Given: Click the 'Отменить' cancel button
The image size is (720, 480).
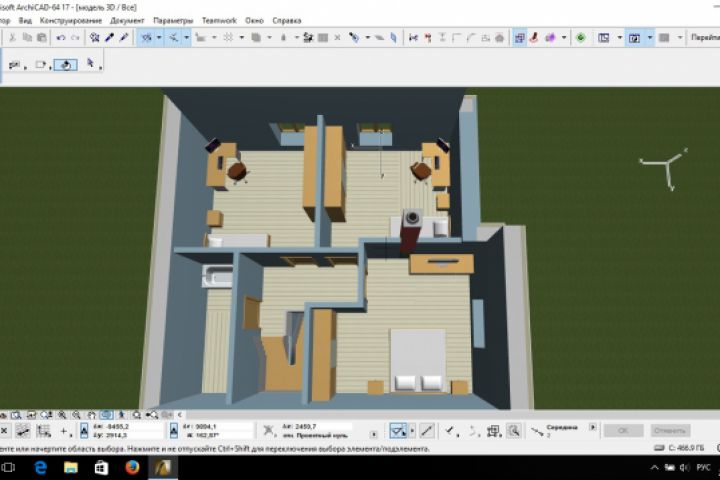Looking at the screenshot, I should pyautogui.click(x=670, y=430).
